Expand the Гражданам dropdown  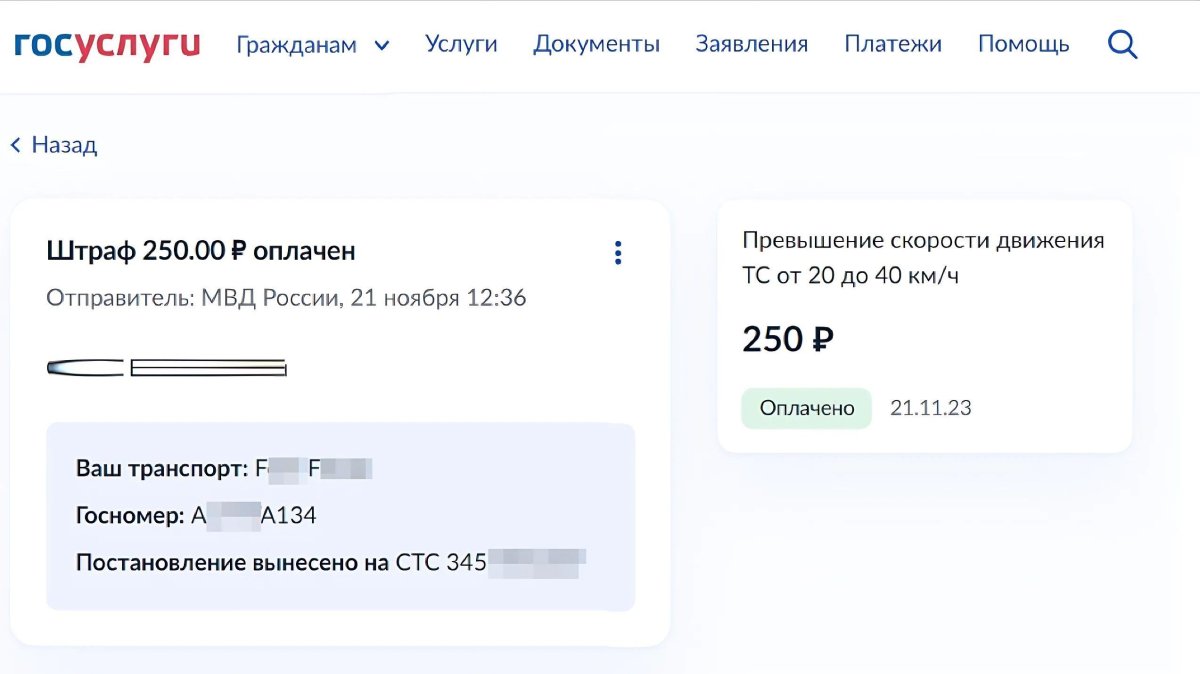pos(312,45)
